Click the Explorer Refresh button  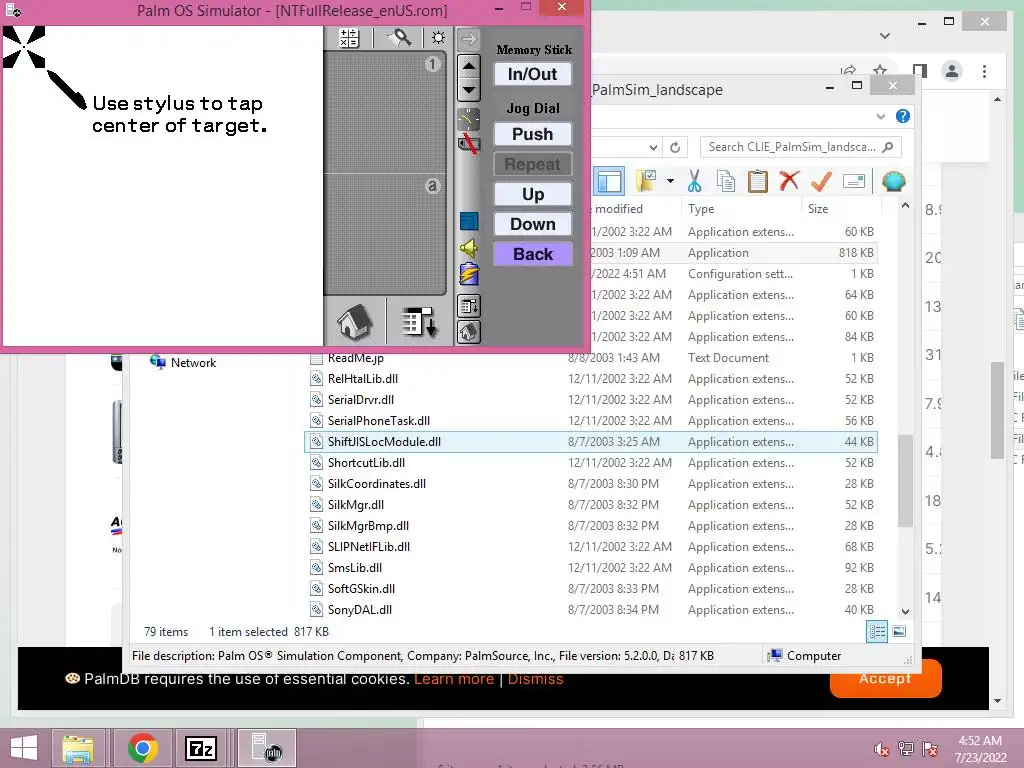[x=675, y=148]
